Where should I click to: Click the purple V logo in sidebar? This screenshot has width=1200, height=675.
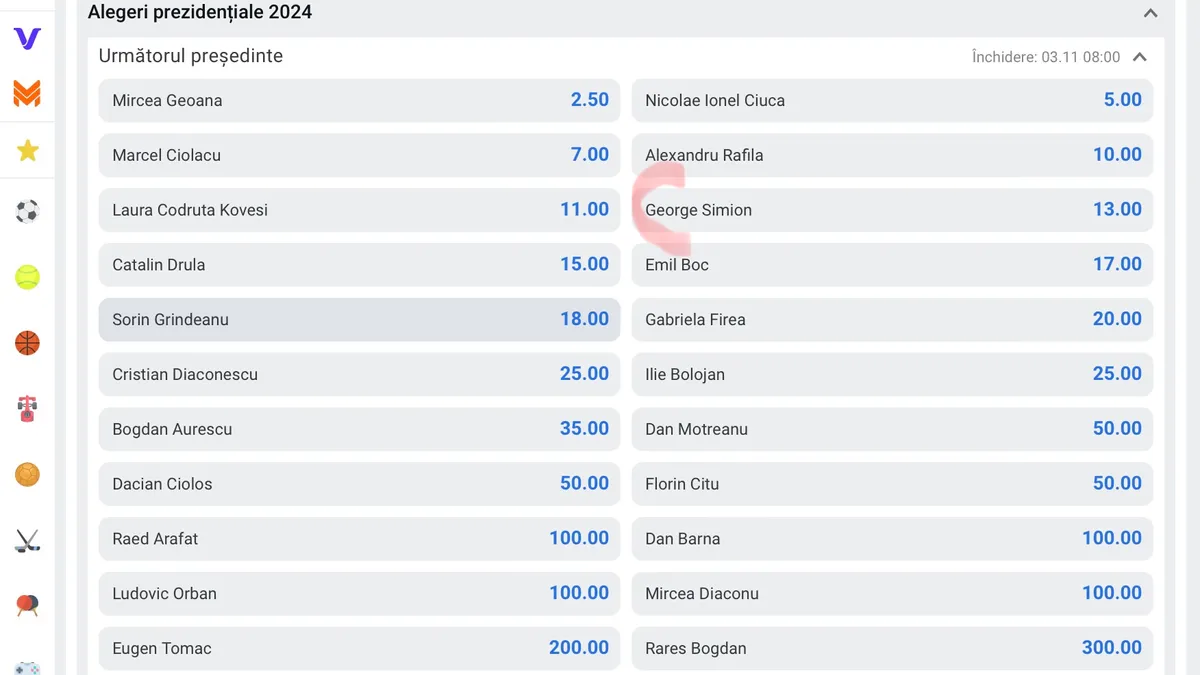pos(27,39)
